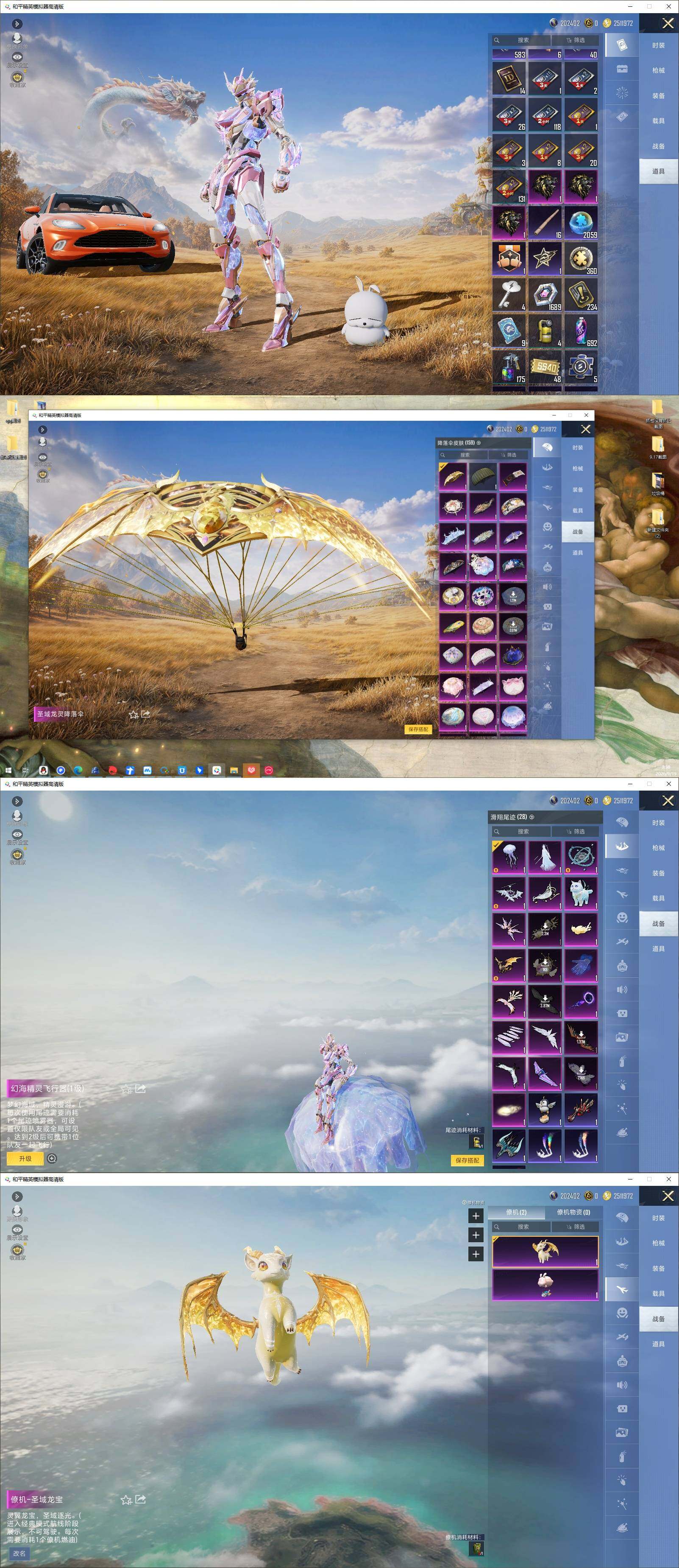Toggle 展示设置 eye icon in the glide trail window

tap(17, 835)
